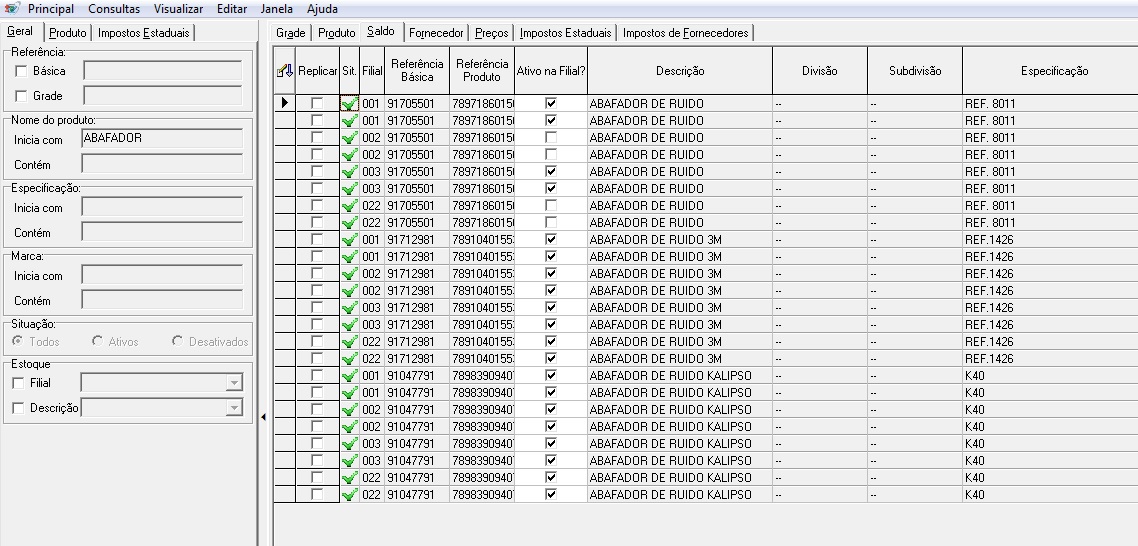This screenshot has height=546, width=1138.
Task: Click the Divisão column header
Action: [x=820, y=70]
